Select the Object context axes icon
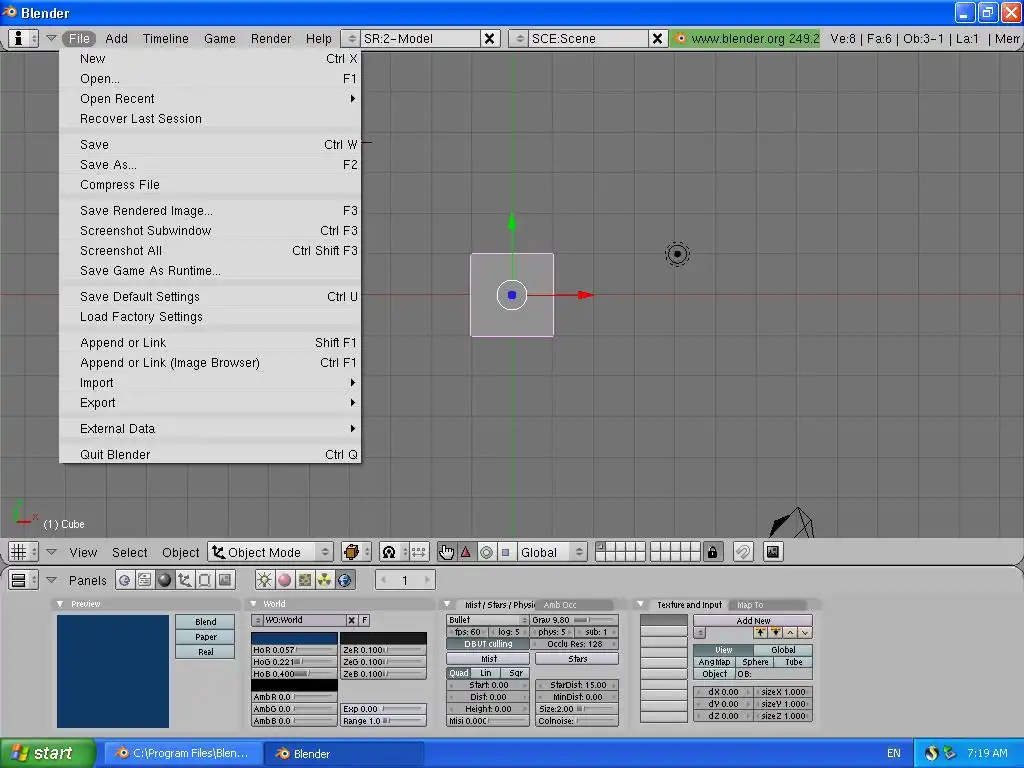 (x=185, y=580)
